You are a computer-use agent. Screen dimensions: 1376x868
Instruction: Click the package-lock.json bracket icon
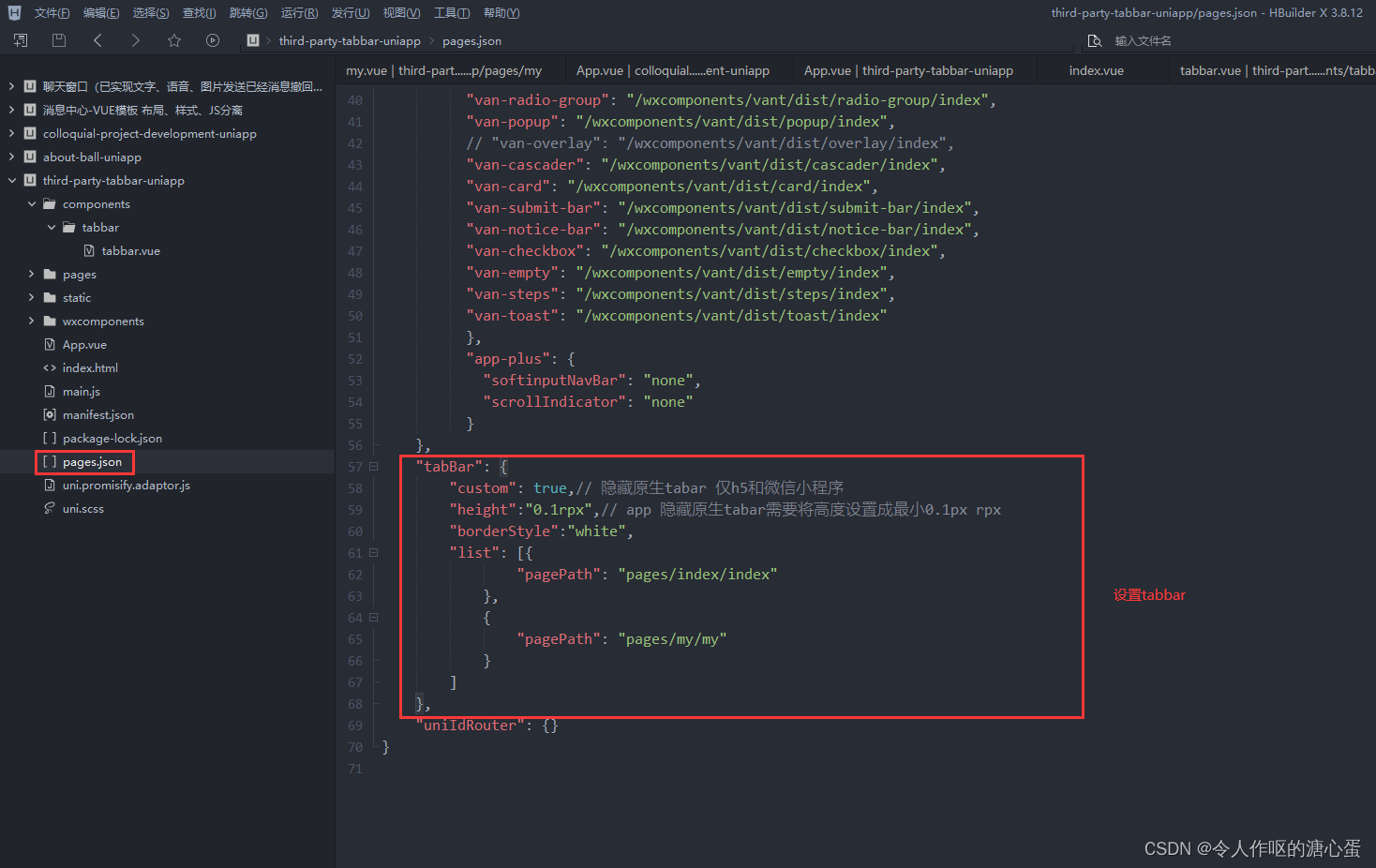pos(50,438)
